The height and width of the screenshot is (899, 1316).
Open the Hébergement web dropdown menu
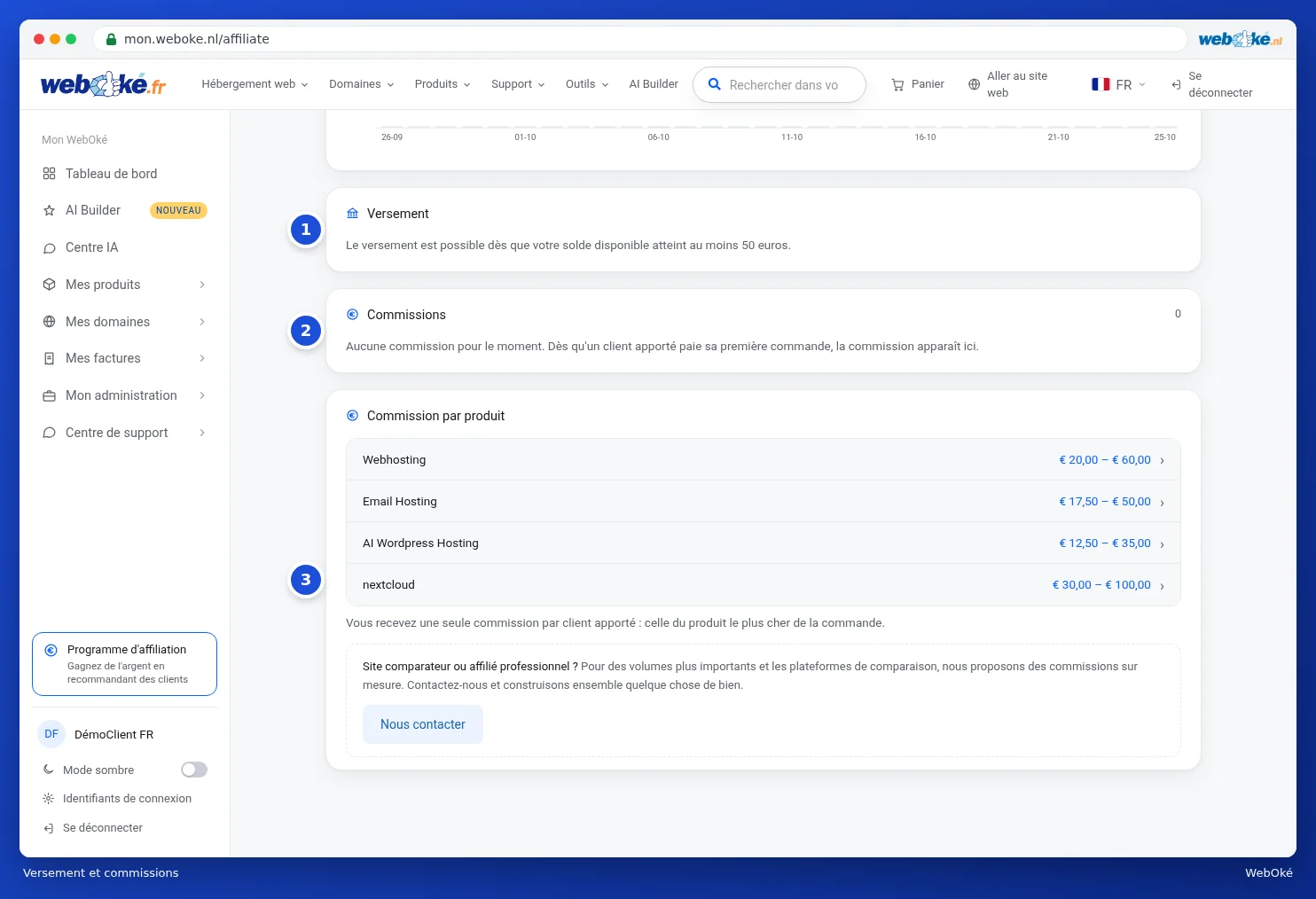tap(255, 84)
